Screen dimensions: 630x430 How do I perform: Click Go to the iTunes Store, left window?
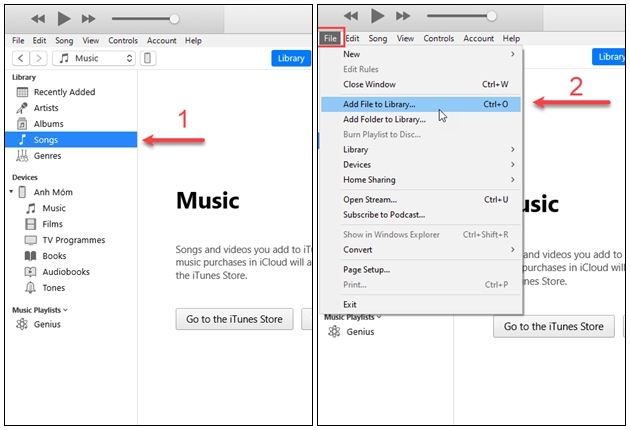pyautogui.click(x=235, y=319)
